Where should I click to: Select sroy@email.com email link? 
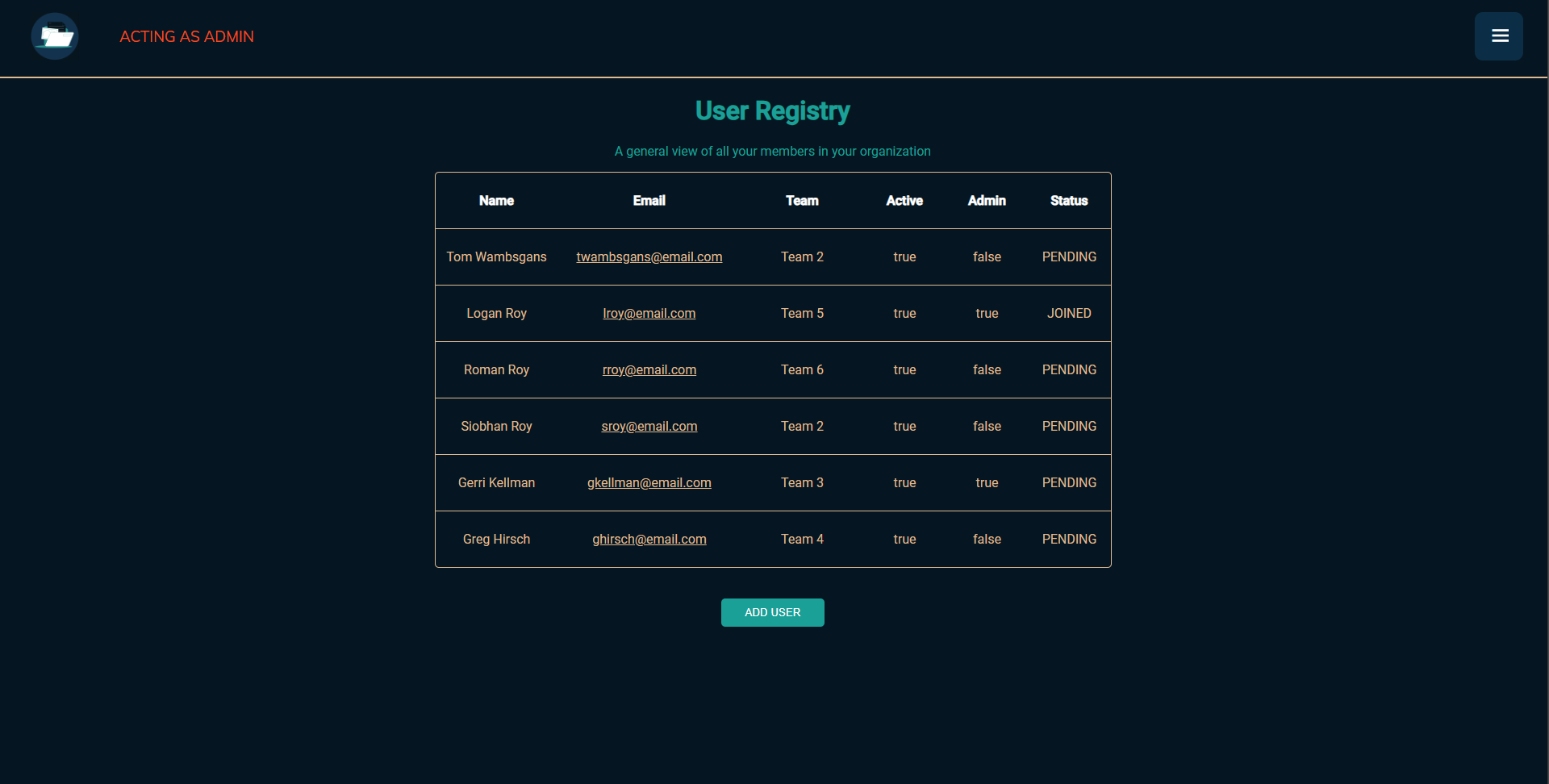(x=649, y=426)
